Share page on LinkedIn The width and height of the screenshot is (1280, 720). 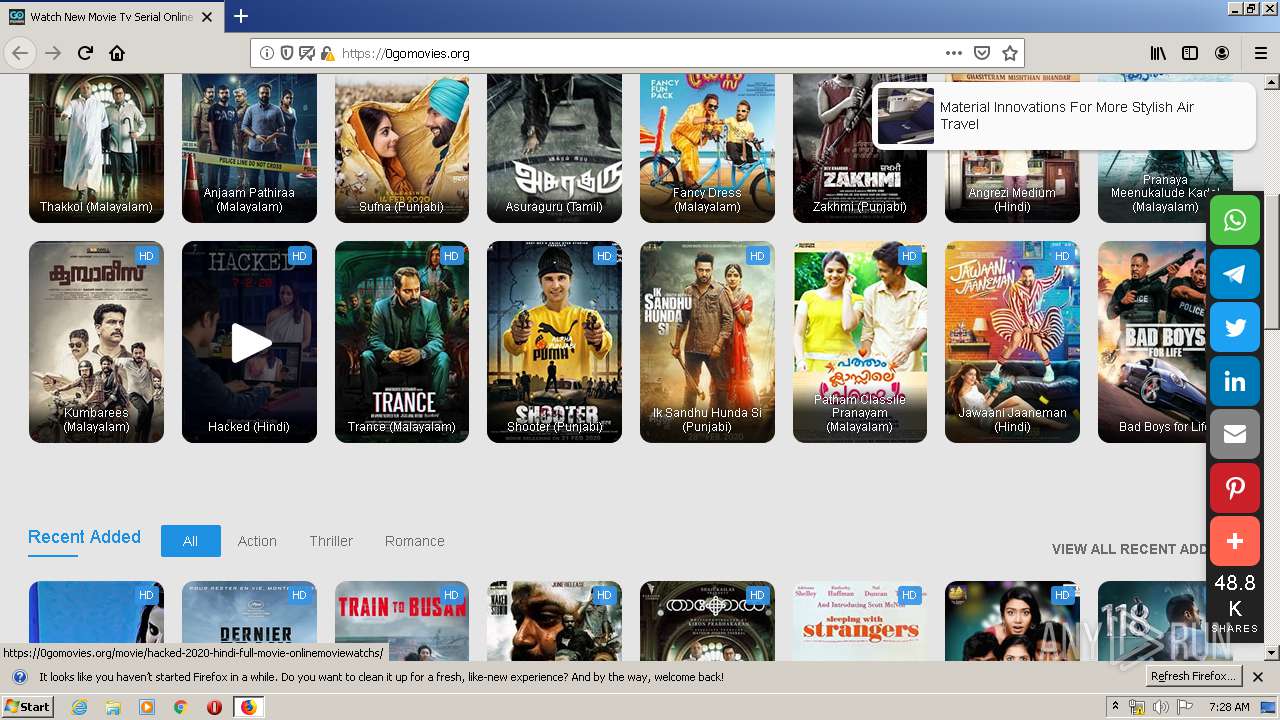click(1235, 381)
